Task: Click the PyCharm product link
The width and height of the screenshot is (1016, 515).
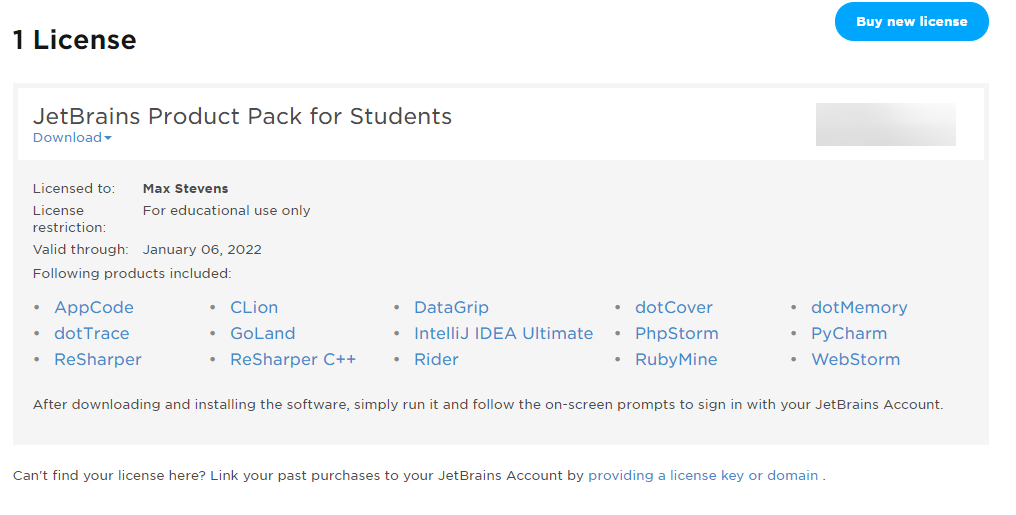Action: [849, 334]
